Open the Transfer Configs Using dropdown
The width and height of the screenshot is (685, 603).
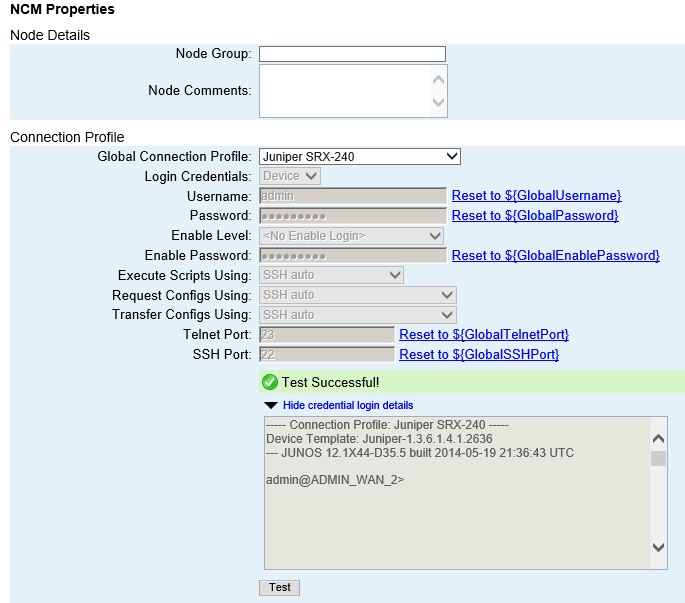(357, 315)
